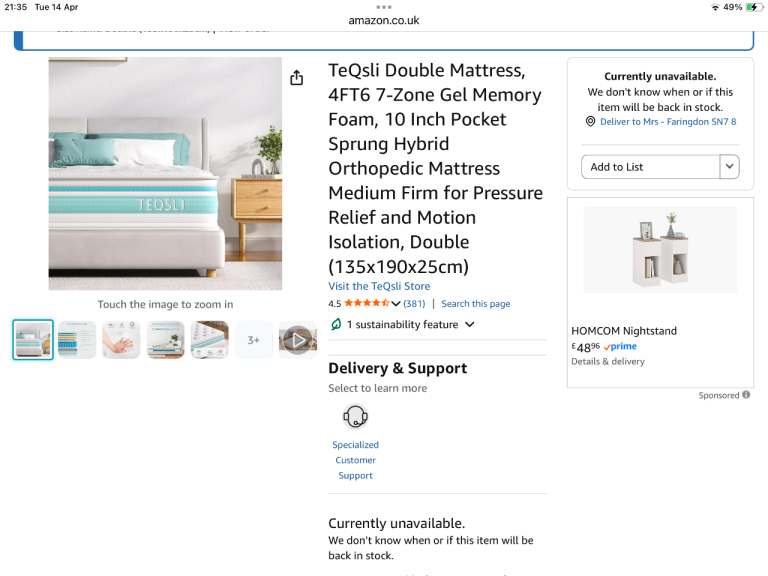Viewport: 768px width, 576px height.
Task: Select the hand-pressing-foam thumbnail
Action: coord(121,340)
